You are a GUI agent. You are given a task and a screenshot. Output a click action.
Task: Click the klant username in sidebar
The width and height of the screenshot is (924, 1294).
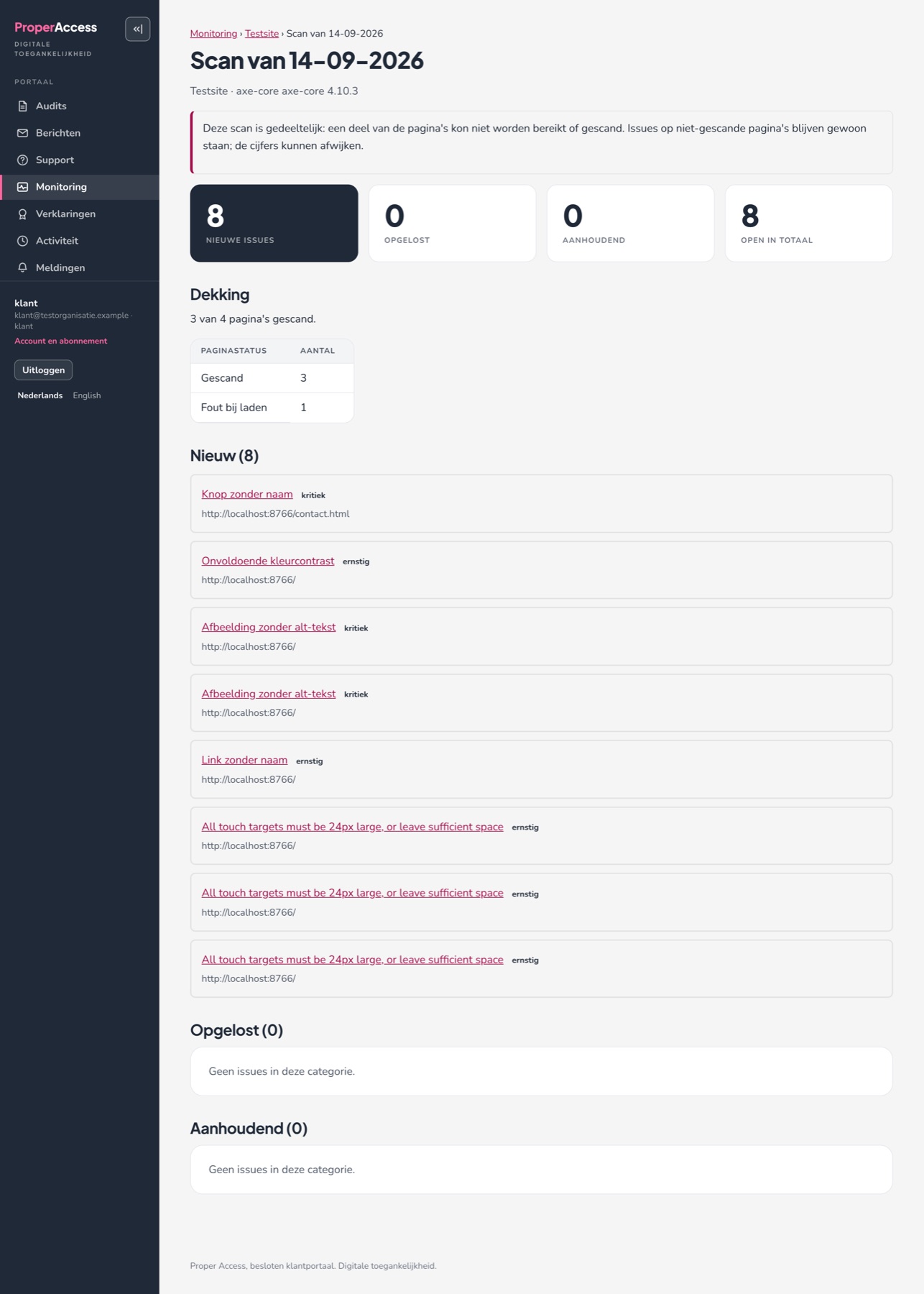(x=26, y=303)
